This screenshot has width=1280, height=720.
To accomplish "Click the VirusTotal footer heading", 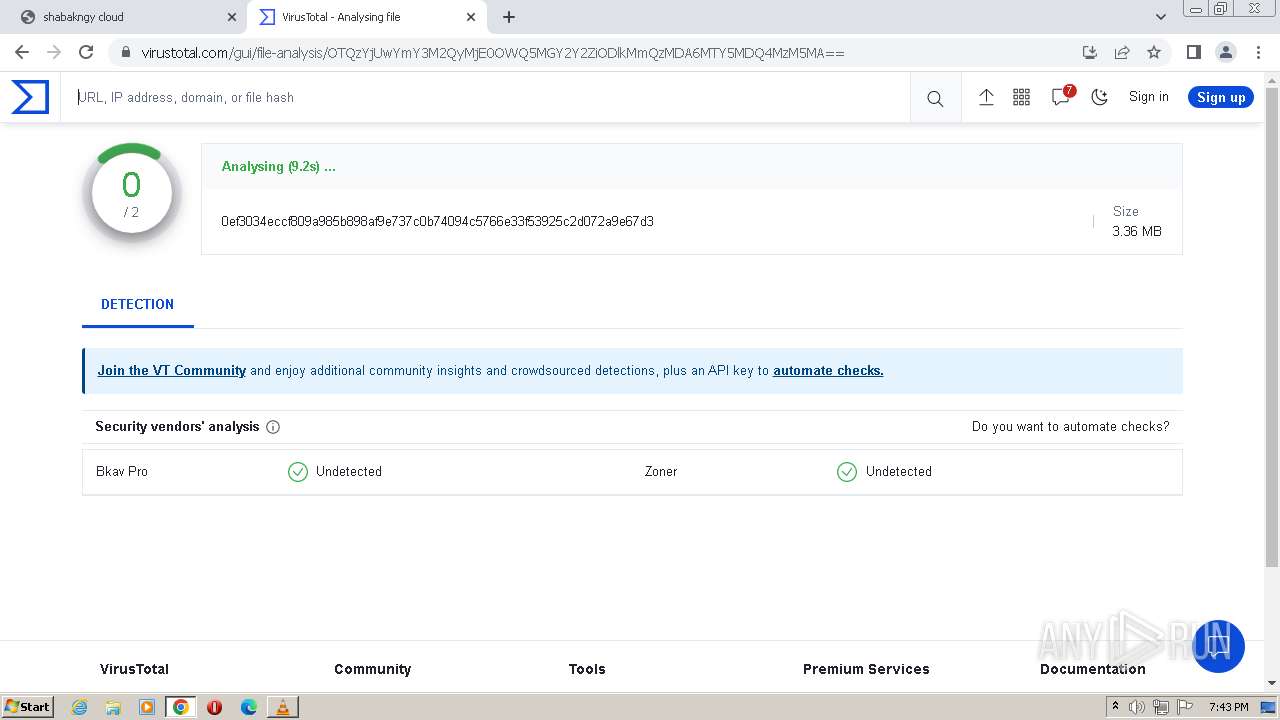I will tap(134, 669).
